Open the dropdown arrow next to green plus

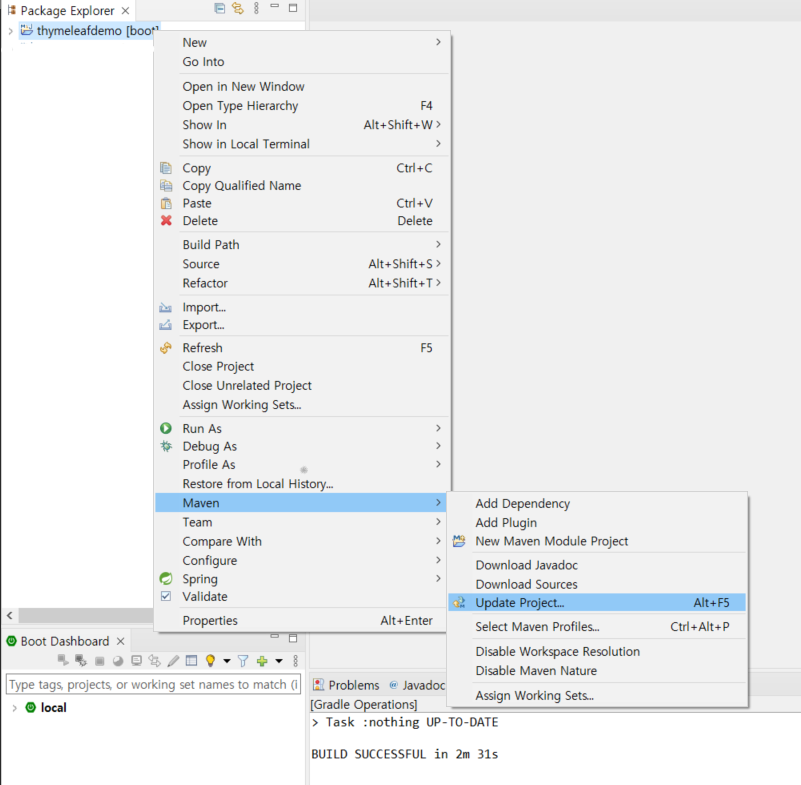279,661
